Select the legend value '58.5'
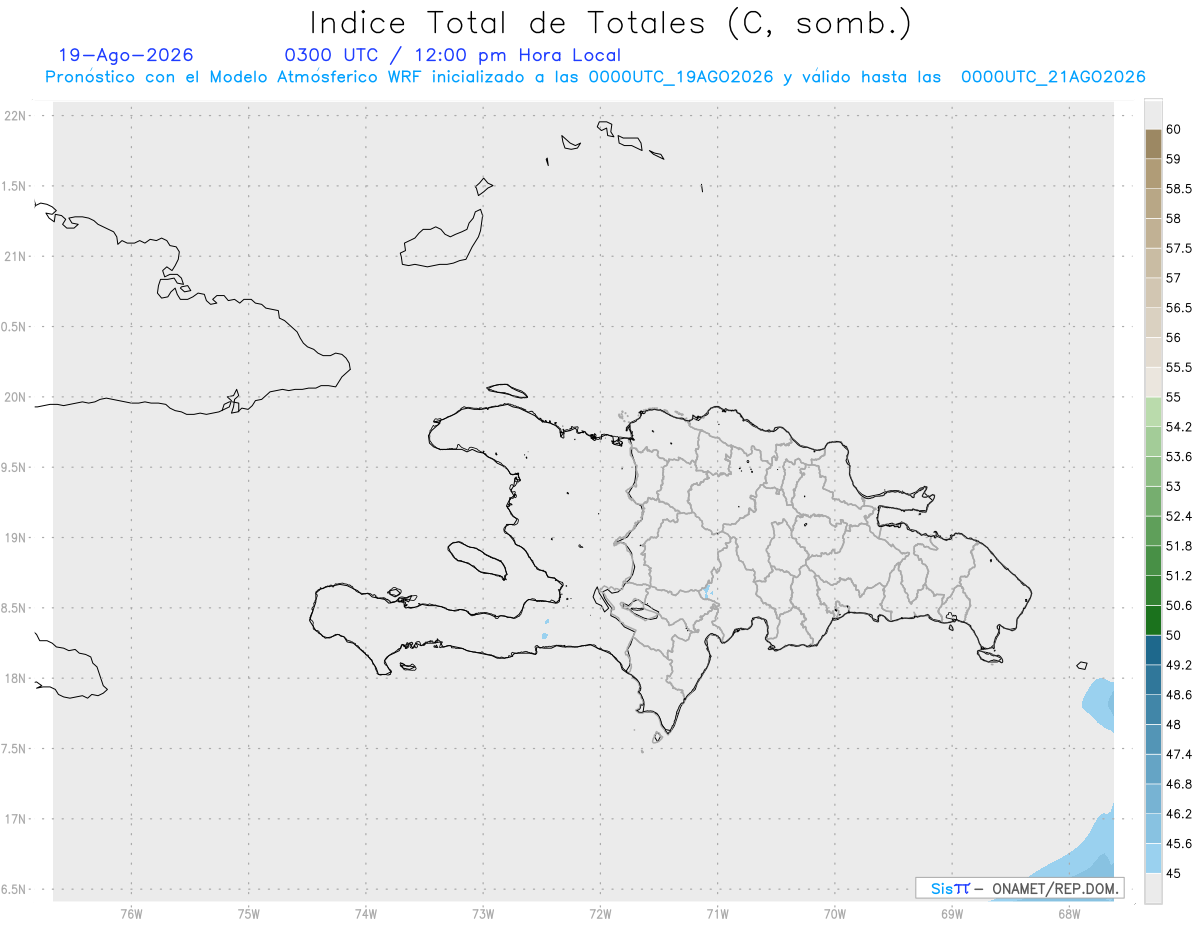Screen dimensions: 1200x927 click(1179, 189)
